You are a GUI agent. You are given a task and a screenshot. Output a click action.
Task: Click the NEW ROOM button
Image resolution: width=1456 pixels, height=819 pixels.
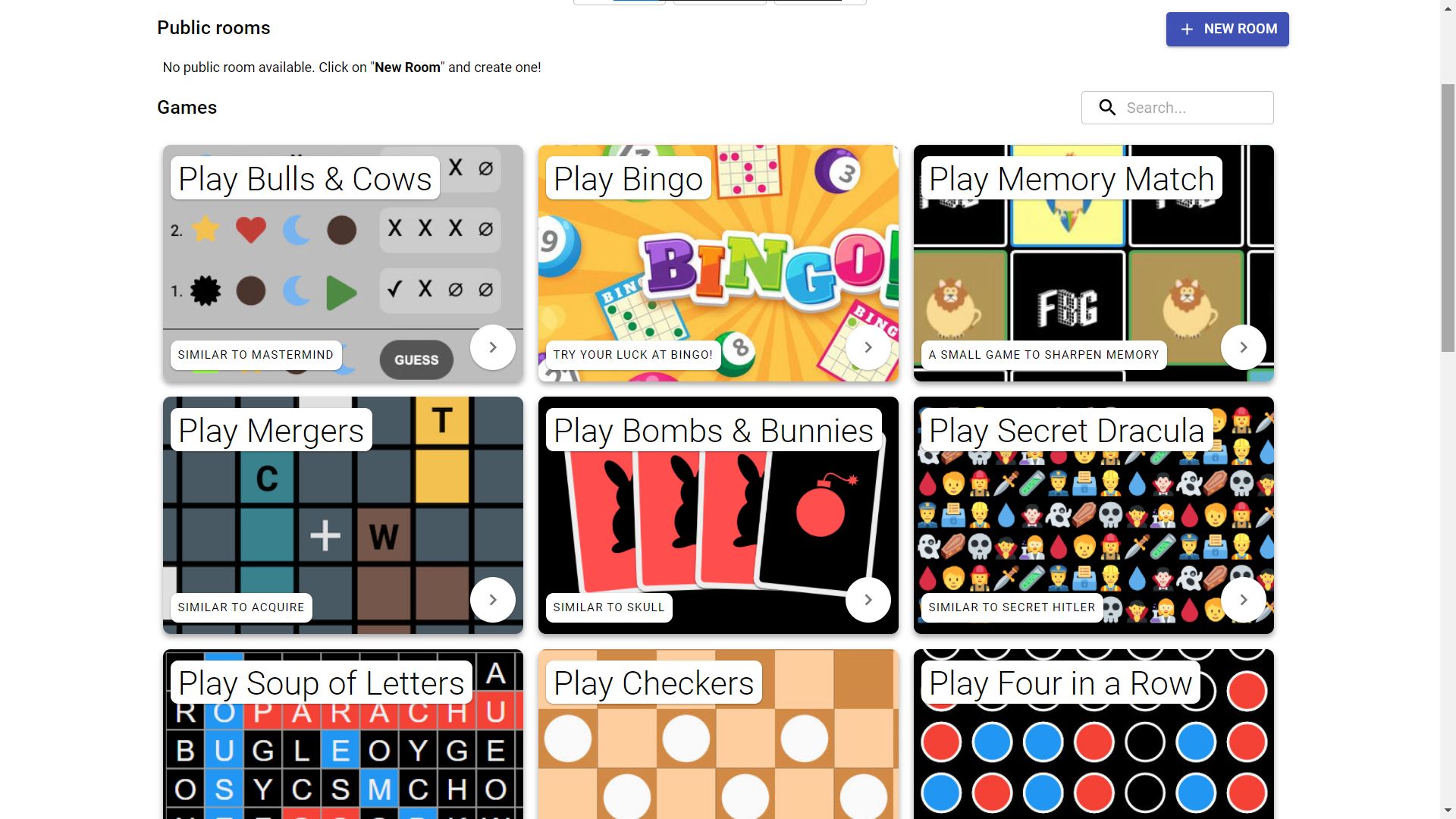click(1227, 29)
